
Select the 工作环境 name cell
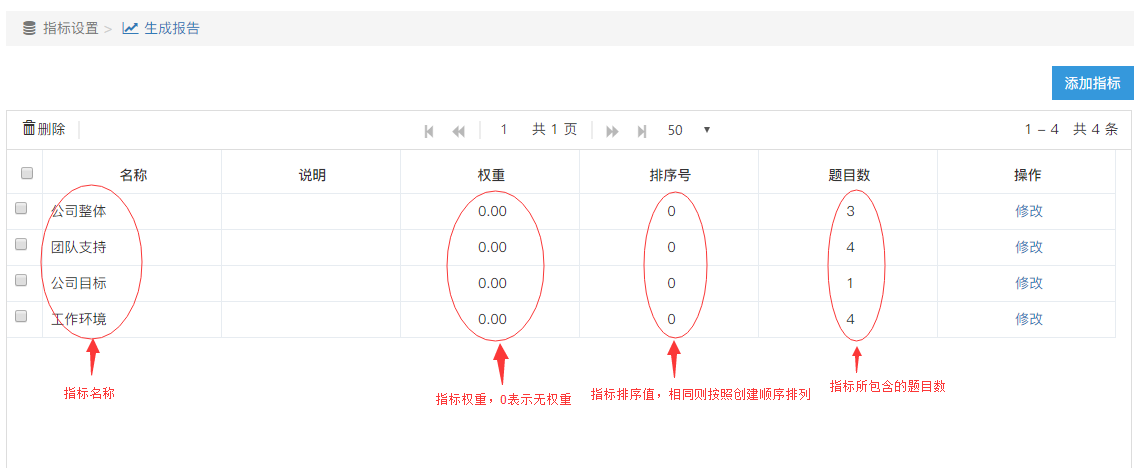tap(132, 319)
